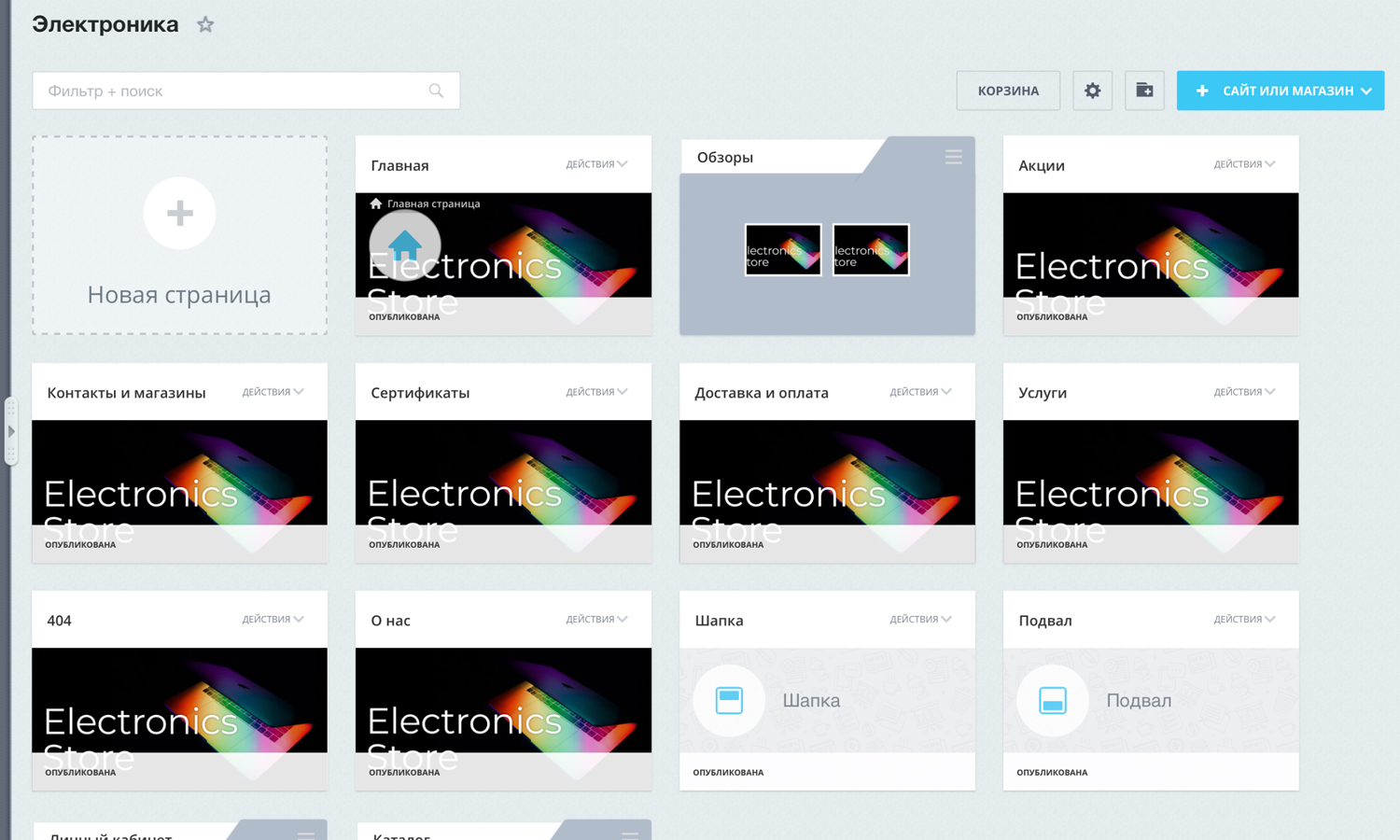Click the favorite star next to Электроника
Screen dimensions: 1400x840
(x=205, y=25)
